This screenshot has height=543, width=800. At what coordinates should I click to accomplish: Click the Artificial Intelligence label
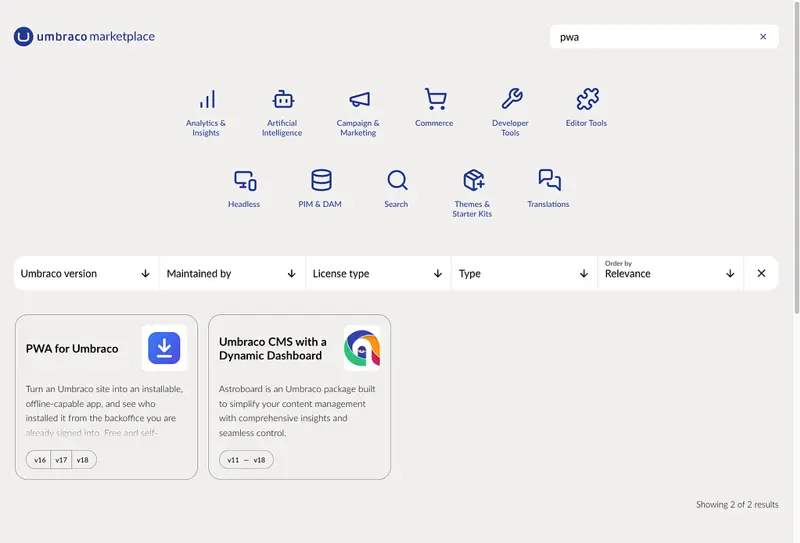point(282,128)
